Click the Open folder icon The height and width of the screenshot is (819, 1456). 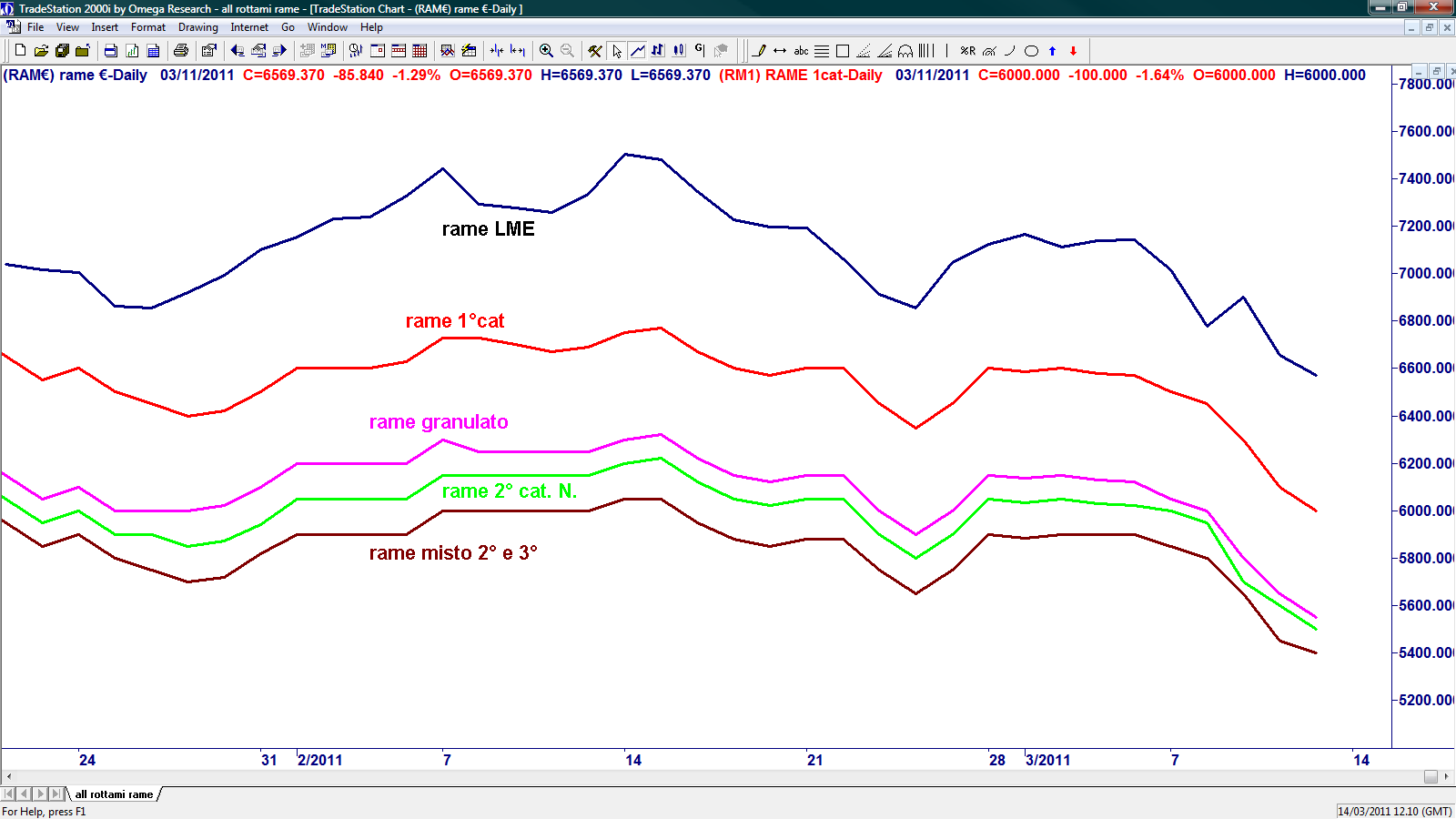pyautogui.click(x=41, y=51)
